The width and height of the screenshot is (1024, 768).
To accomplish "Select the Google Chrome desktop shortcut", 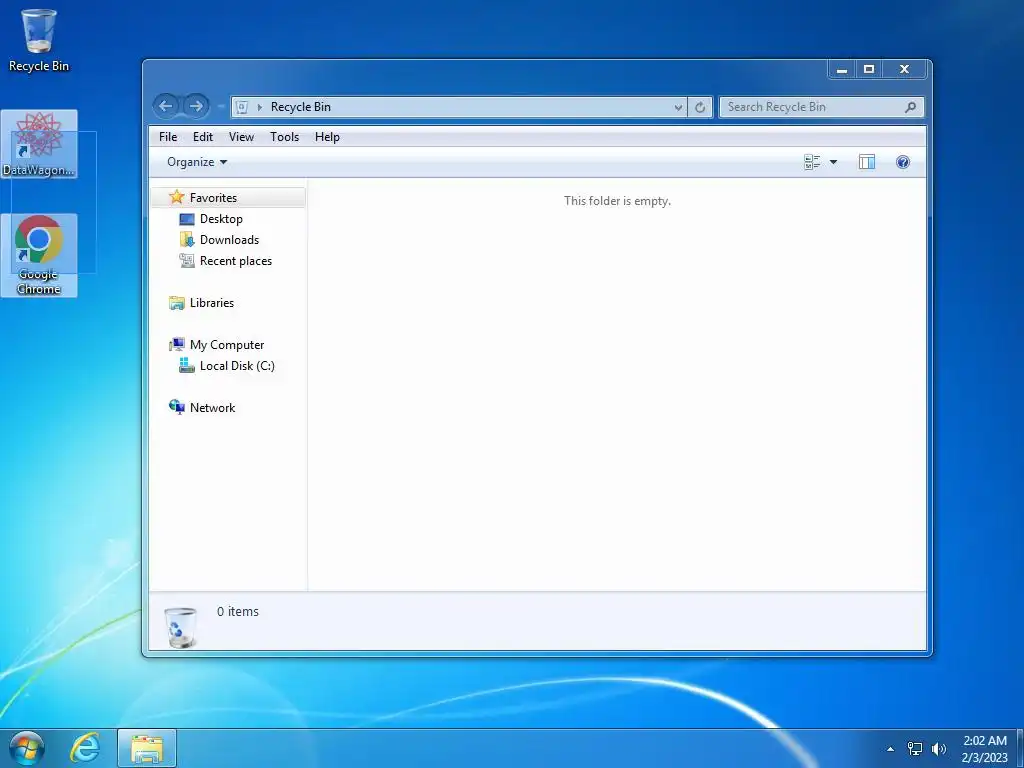I will [39, 255].
